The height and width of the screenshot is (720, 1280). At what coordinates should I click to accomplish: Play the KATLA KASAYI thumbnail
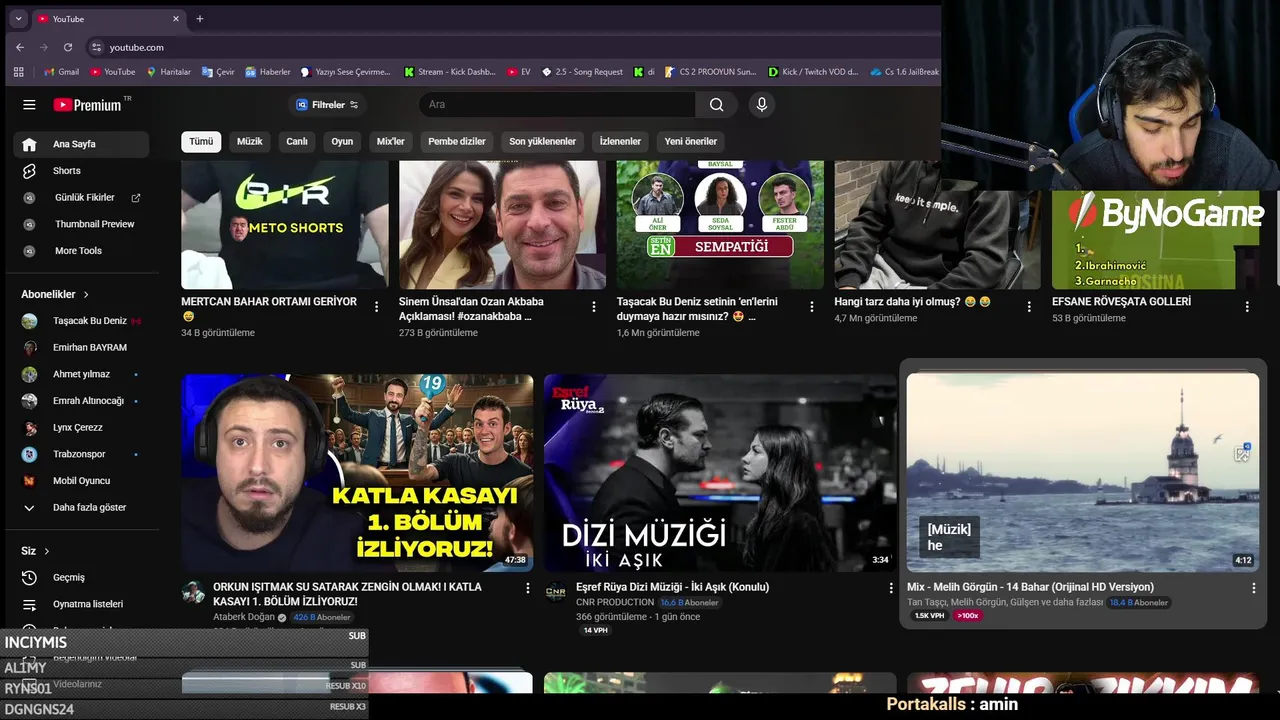(357, 472)
